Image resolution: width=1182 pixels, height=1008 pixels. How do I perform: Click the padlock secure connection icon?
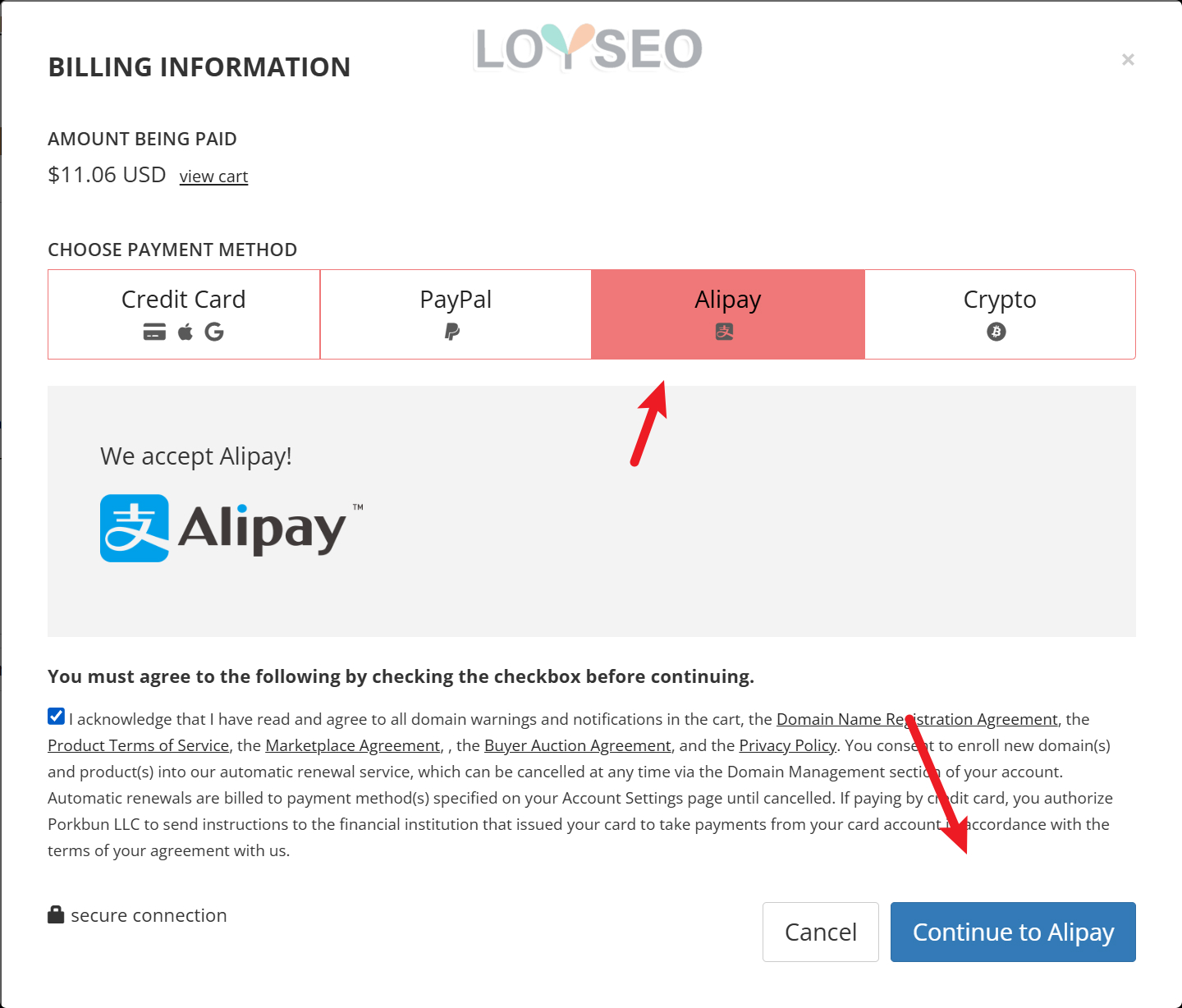[56, 914]
